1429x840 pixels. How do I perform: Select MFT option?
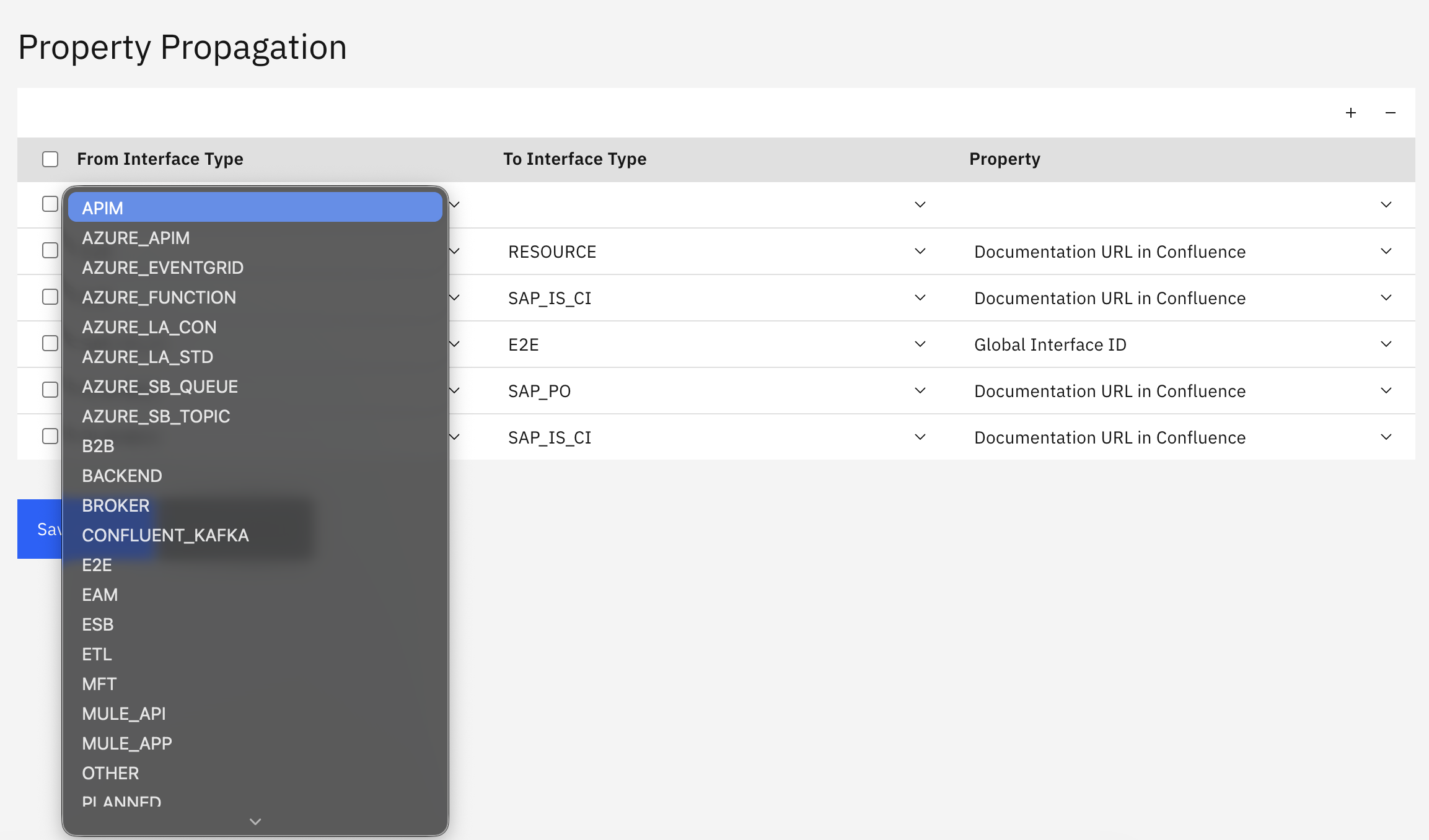coord(255,683)
